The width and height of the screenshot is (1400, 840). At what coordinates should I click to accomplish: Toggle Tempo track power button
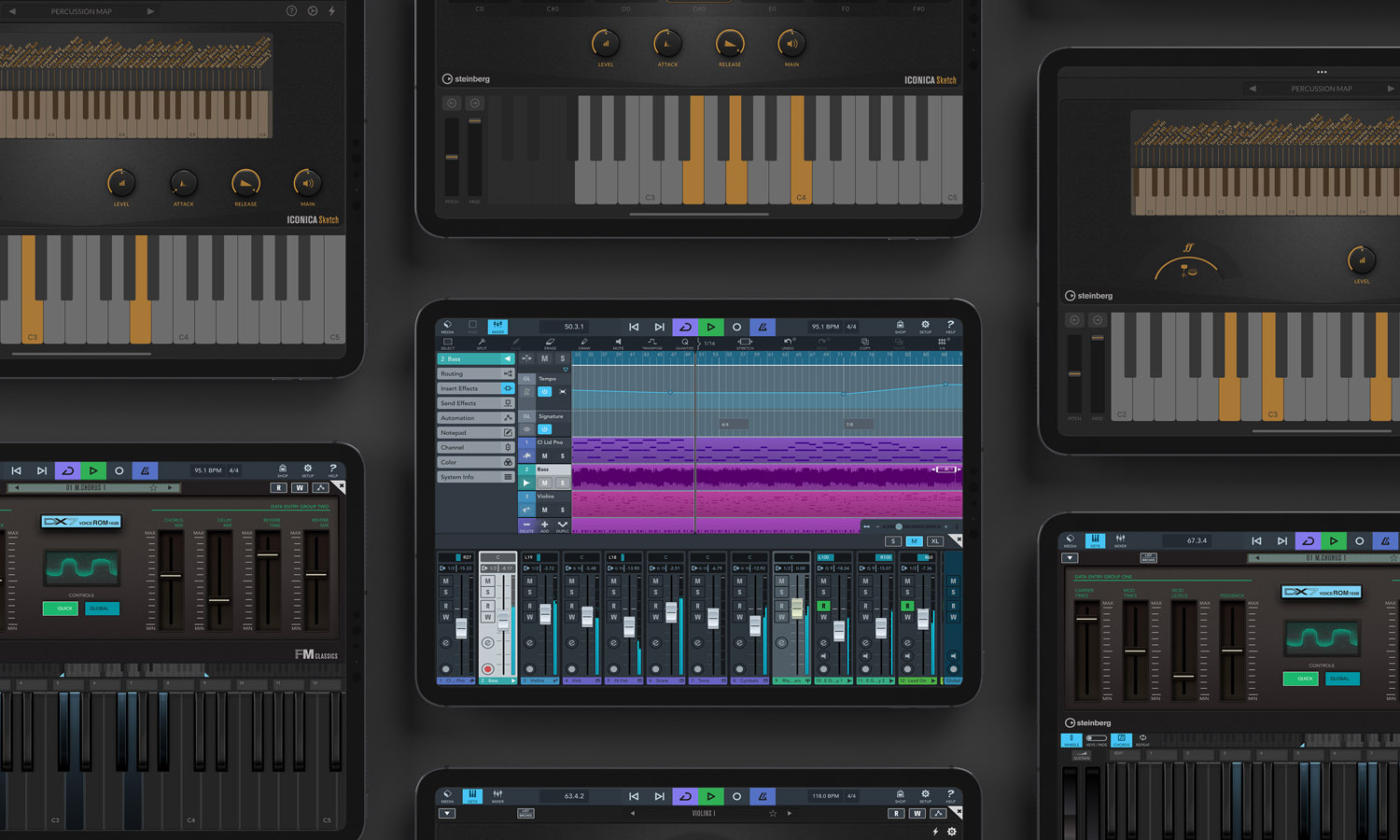coord(544,391)
